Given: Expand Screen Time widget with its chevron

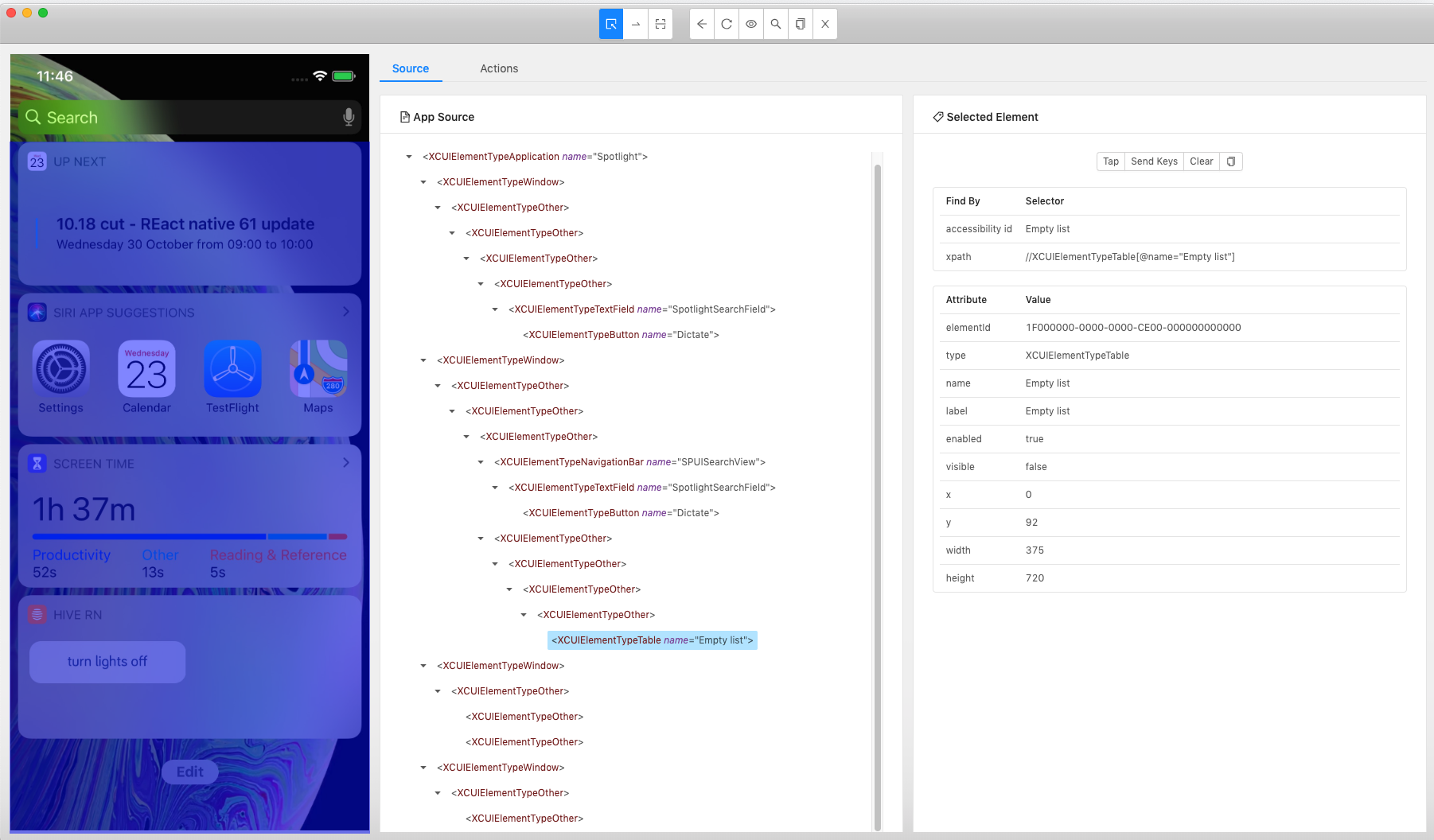Looking at the screenshot, I should tap(346, 463).
